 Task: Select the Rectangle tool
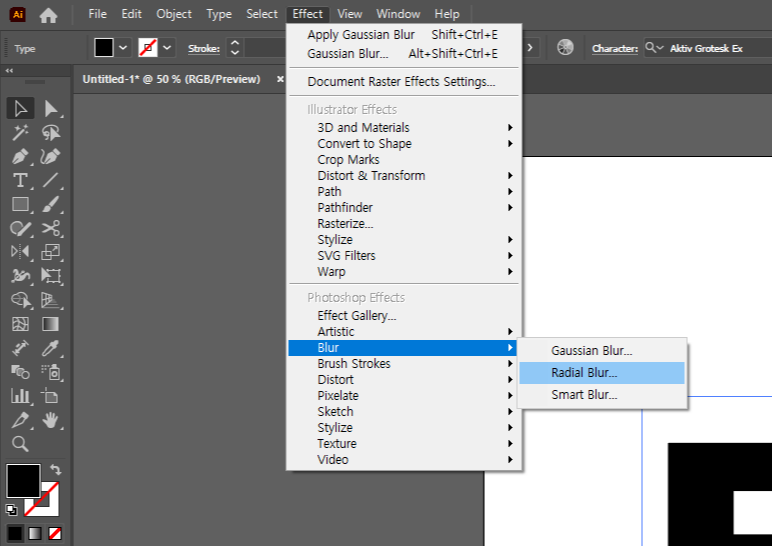[20, 204]
